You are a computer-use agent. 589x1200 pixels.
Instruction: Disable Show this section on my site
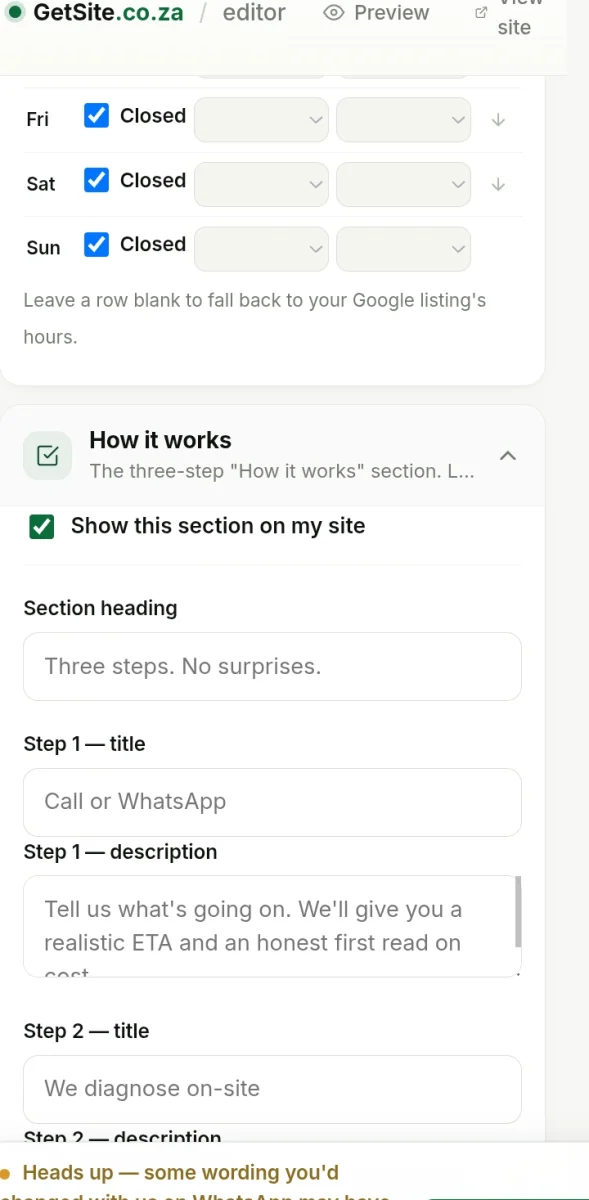point(42,526)
